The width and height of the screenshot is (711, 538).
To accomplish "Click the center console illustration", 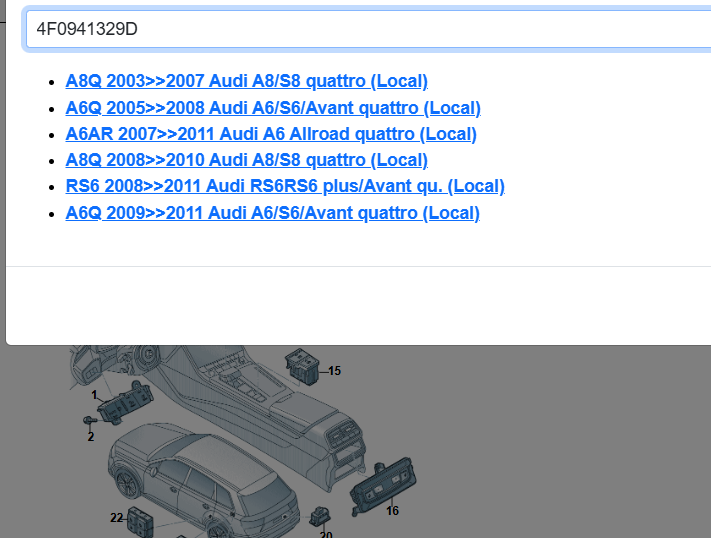I will [x=260, y=400].
